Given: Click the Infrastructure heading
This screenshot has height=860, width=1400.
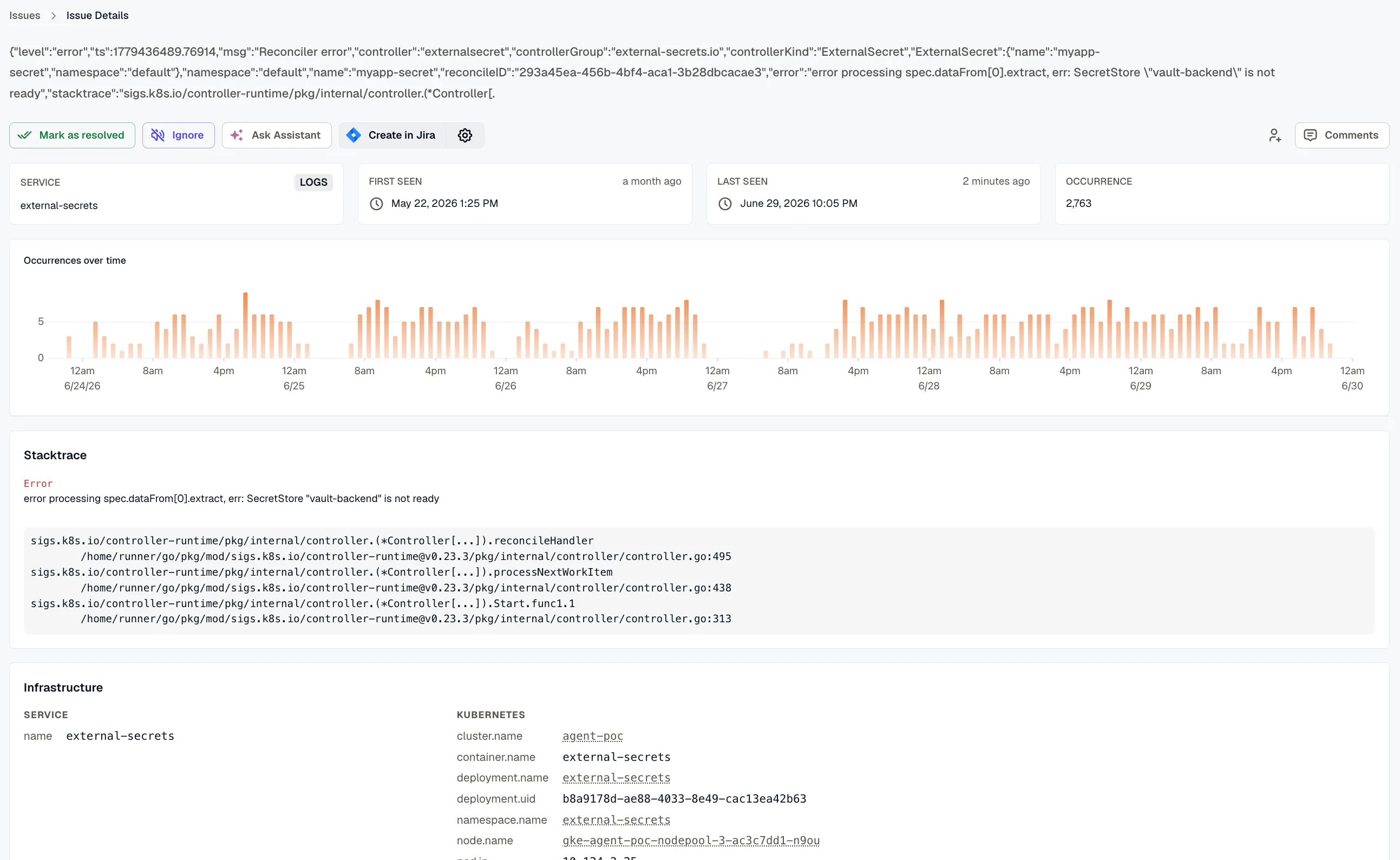Looking at the screenshot, I should tap(63, 688).
